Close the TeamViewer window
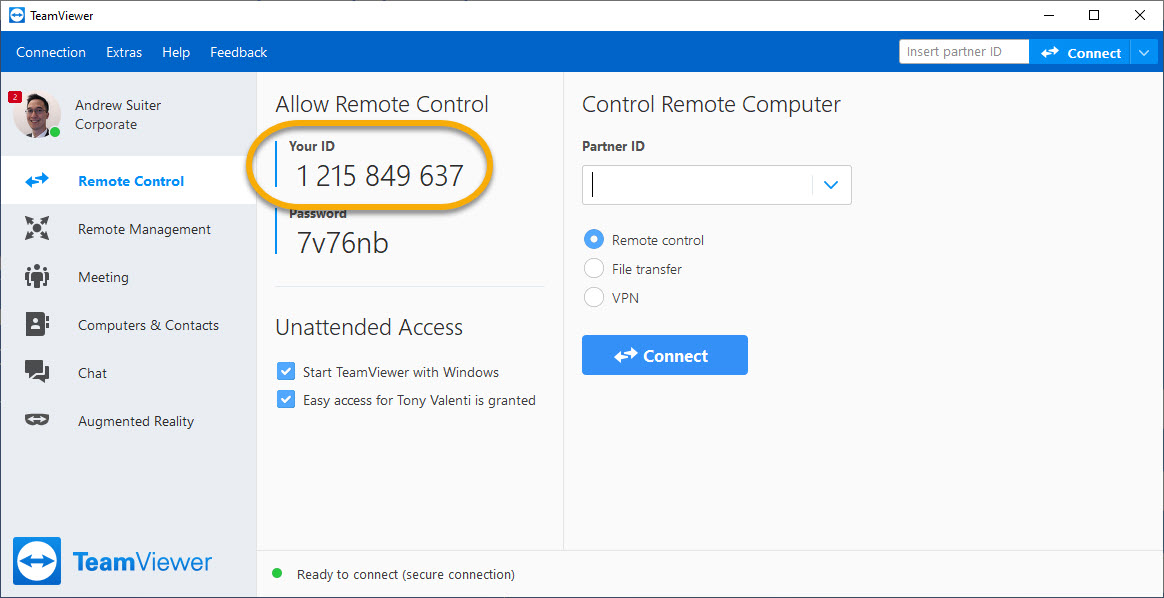1164x598 pixels. pos(1140,15)
